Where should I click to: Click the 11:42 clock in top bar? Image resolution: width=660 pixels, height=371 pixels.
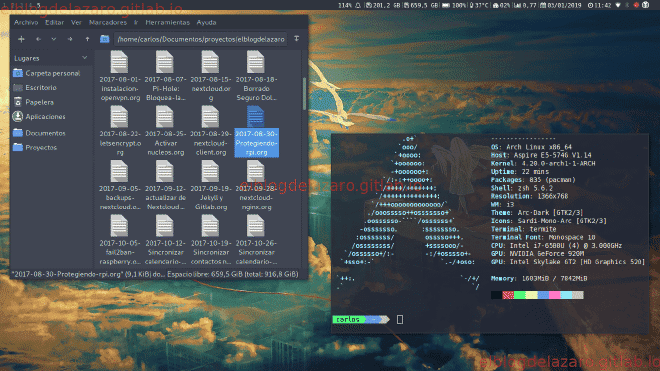pyautogui.click(x=599, y=5)
